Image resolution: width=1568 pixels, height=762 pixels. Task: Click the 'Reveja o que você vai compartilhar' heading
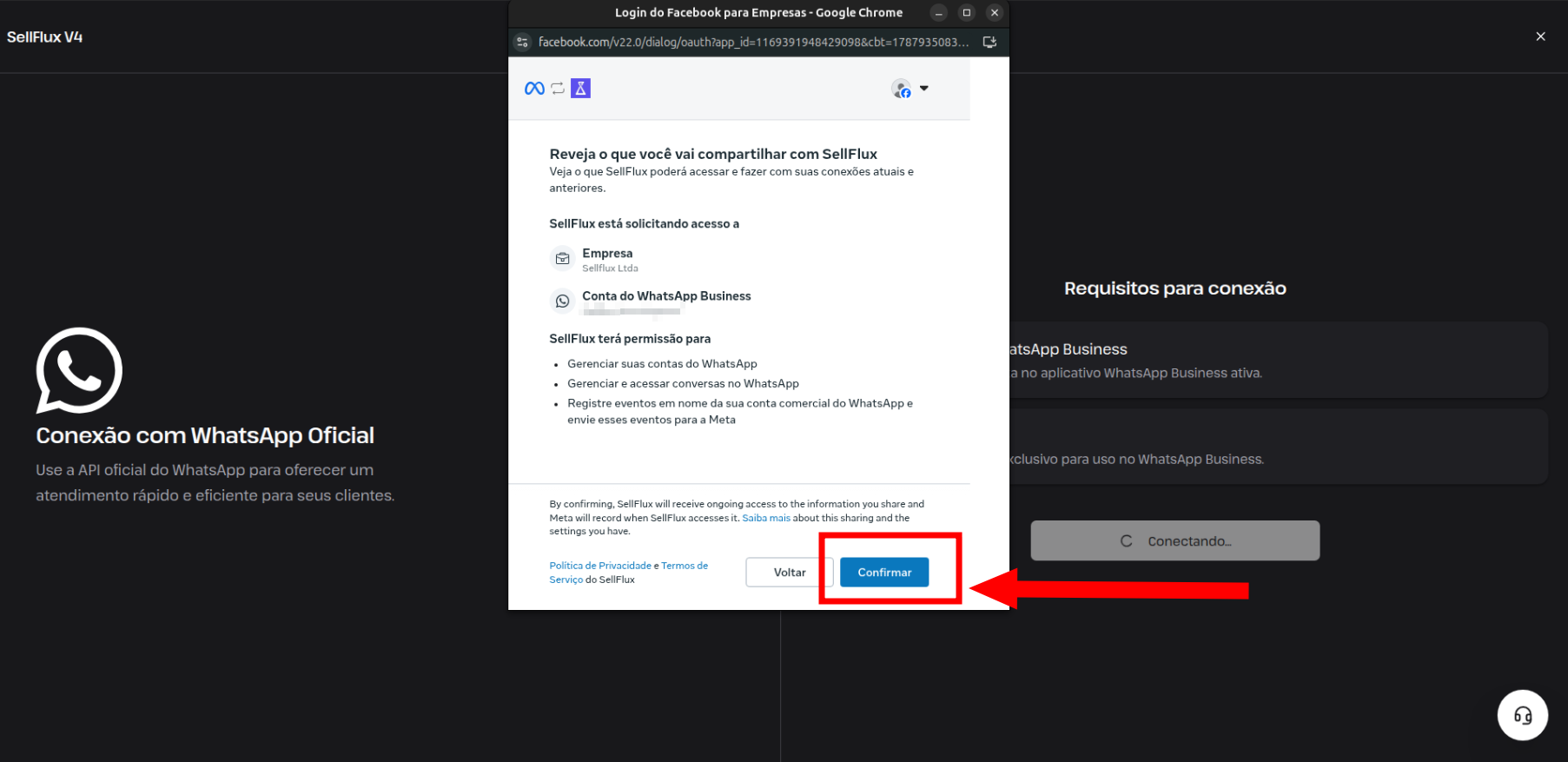coord(713,154)
